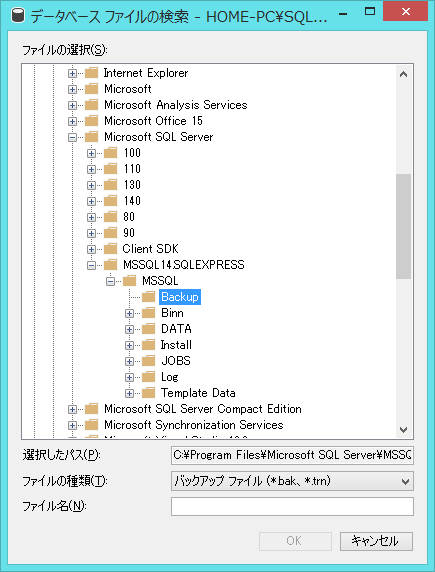This screenshot has height=572, width=435.
Task: Expand the 80 folder node
Action: pyautogui.click(x=91, y=217)
